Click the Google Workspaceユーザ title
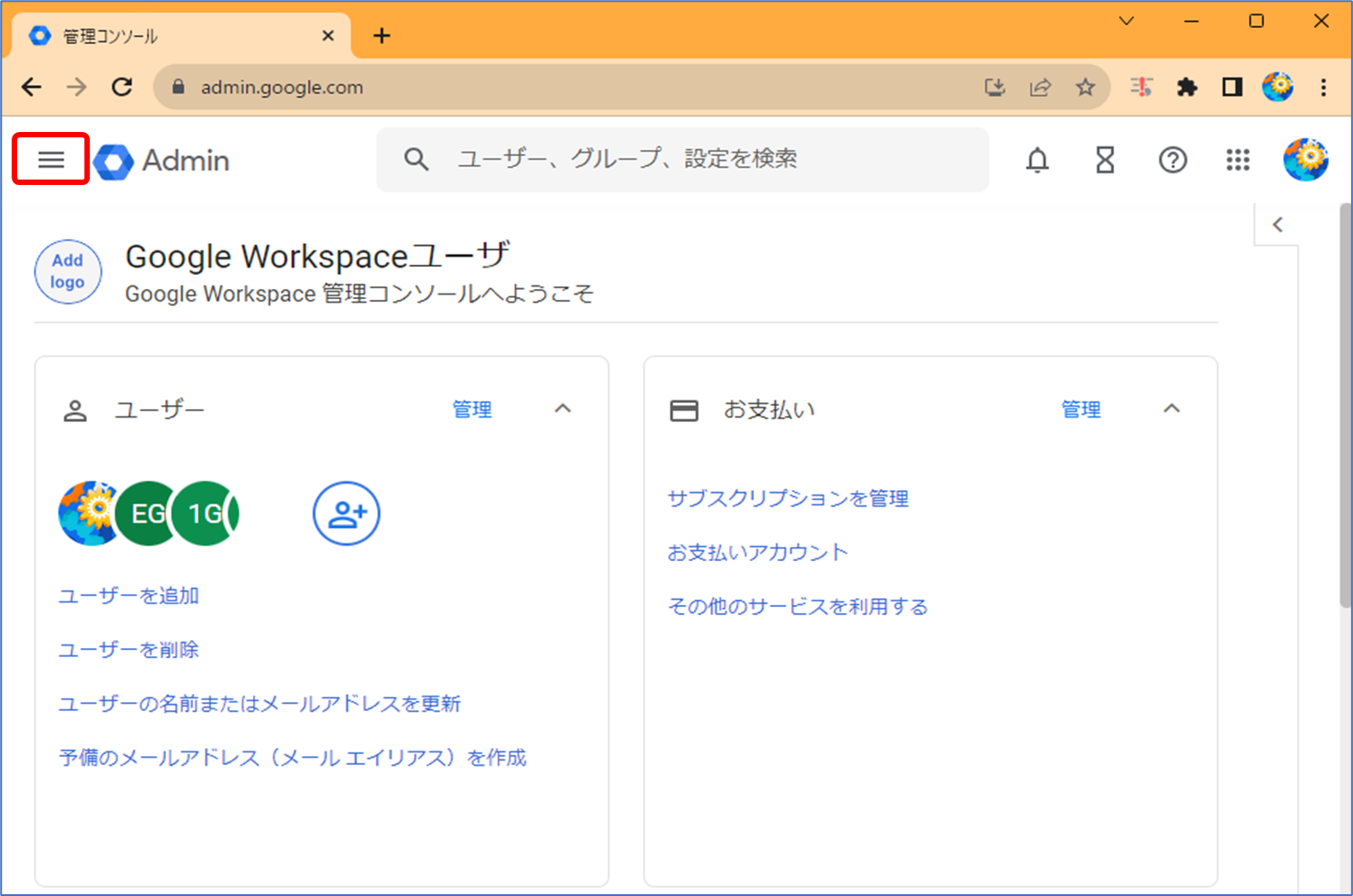Screen dimensions: 1353x896 [x=318, y=256]
